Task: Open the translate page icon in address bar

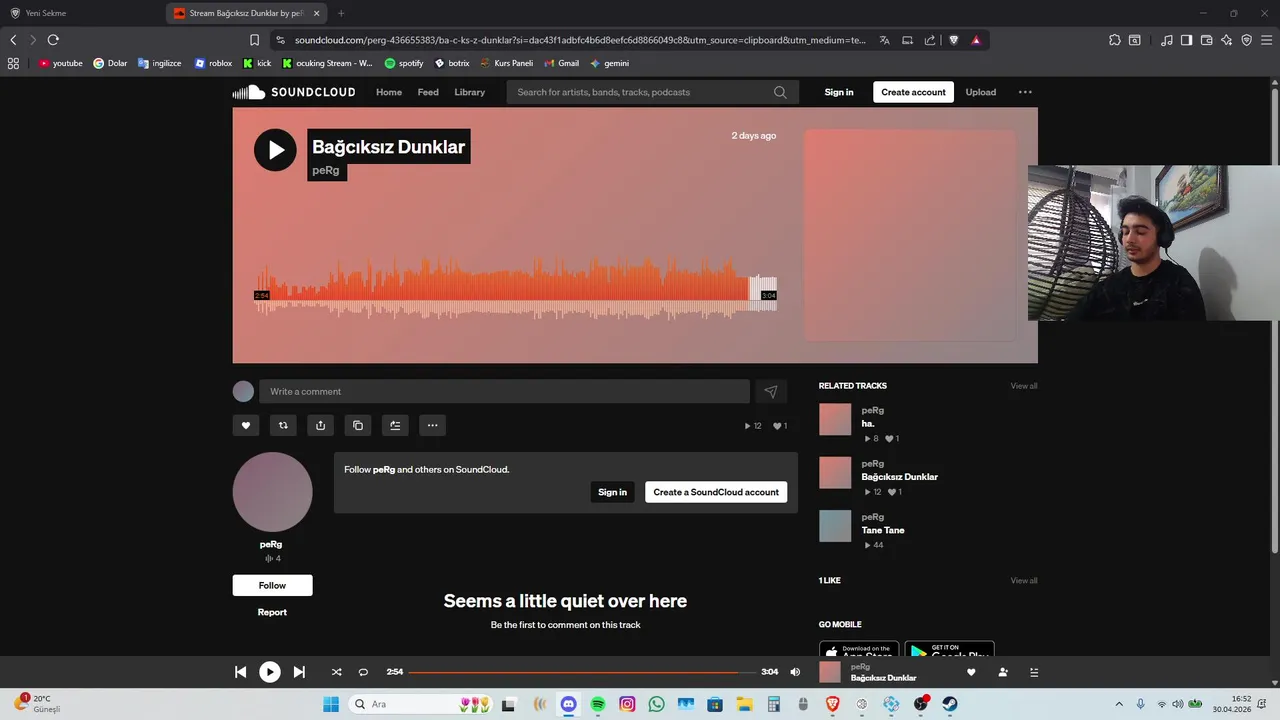Action: point(885,40)
